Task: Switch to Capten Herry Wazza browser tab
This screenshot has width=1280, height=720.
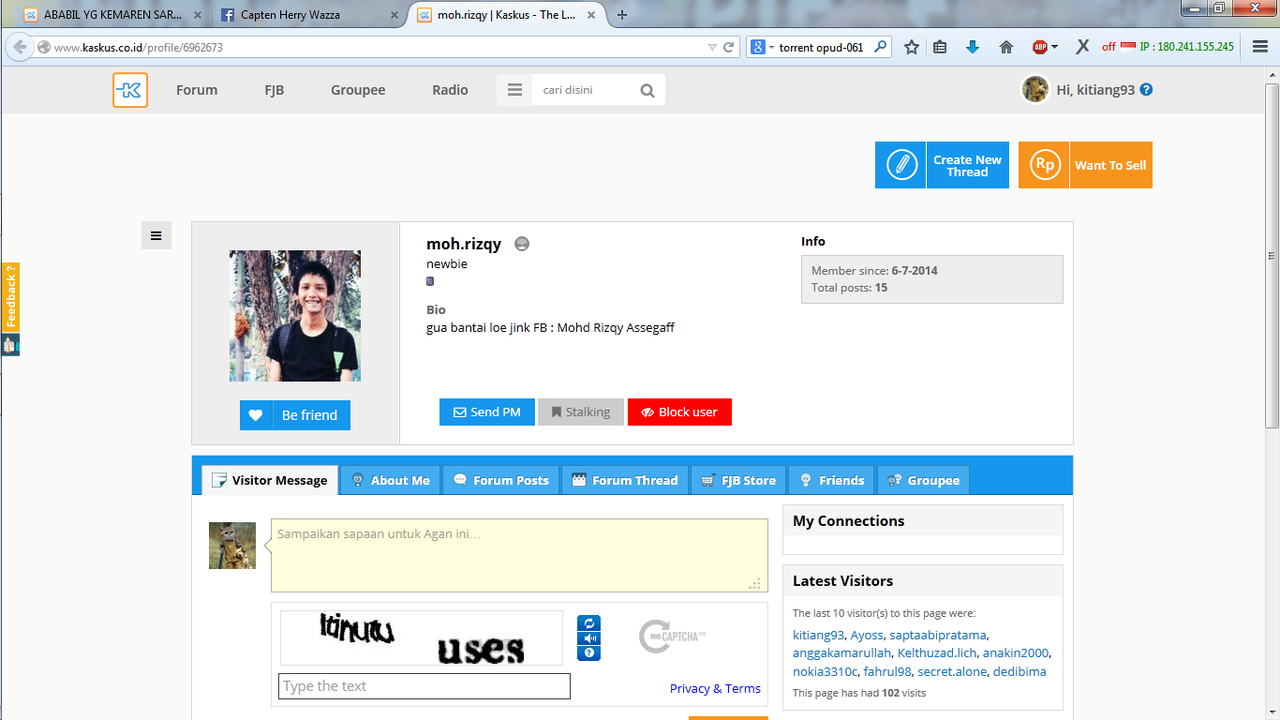Action: click(x=310, y=15)
